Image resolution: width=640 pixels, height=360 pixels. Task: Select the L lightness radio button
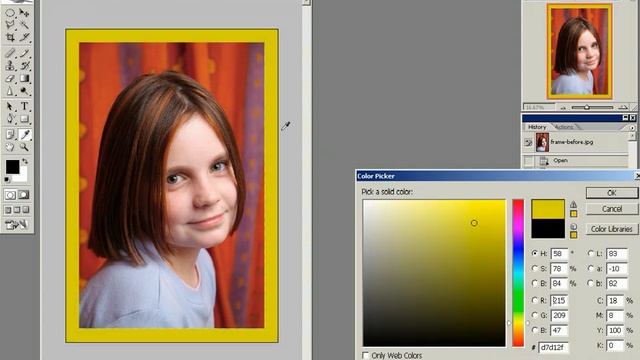point(590,253)
